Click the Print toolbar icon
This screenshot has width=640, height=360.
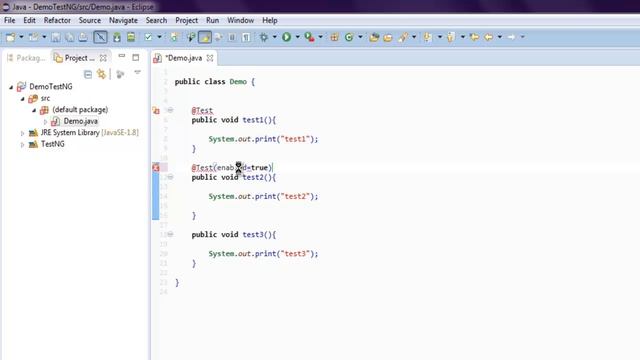coord(83,37)
